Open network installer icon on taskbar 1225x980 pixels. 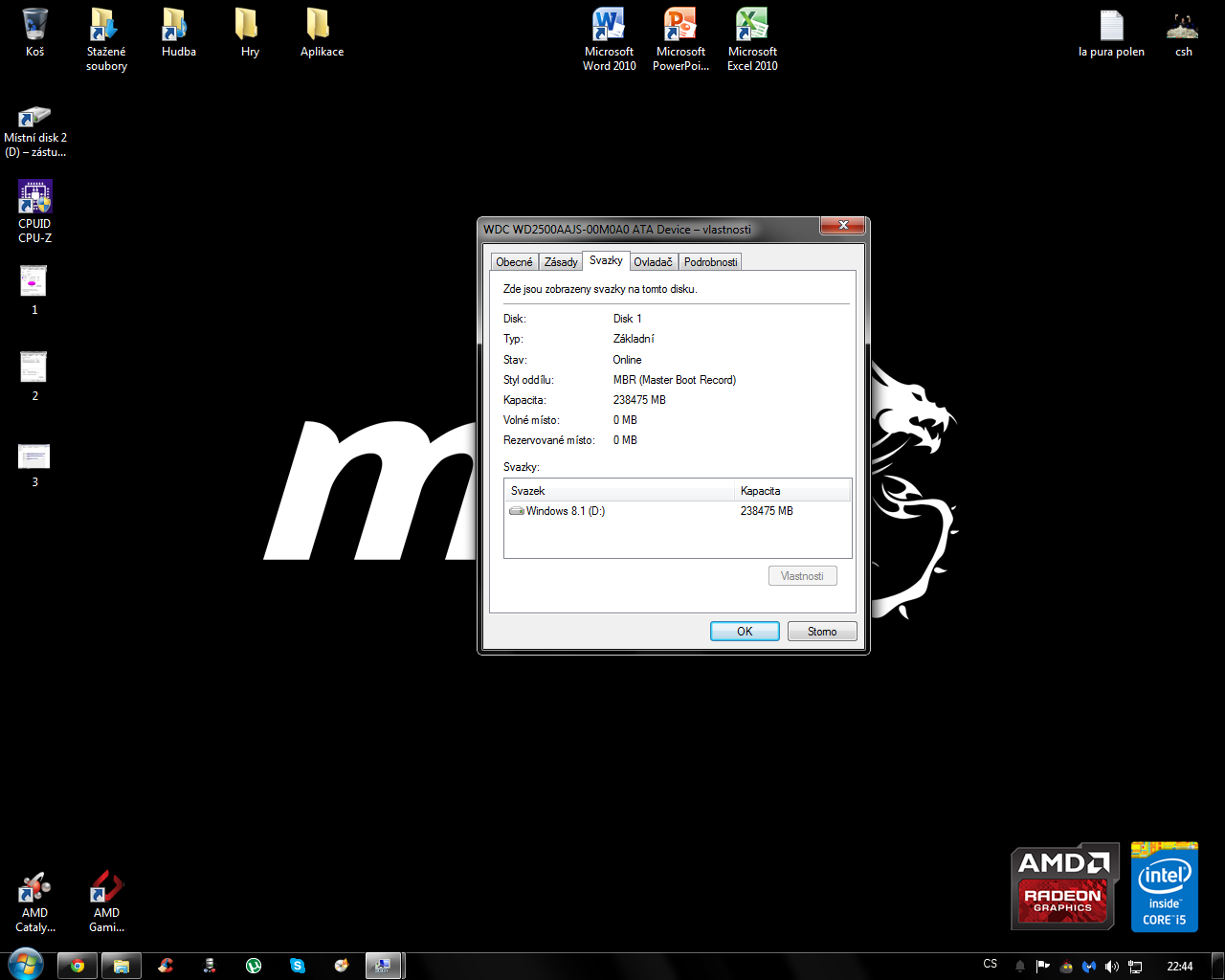210,966
